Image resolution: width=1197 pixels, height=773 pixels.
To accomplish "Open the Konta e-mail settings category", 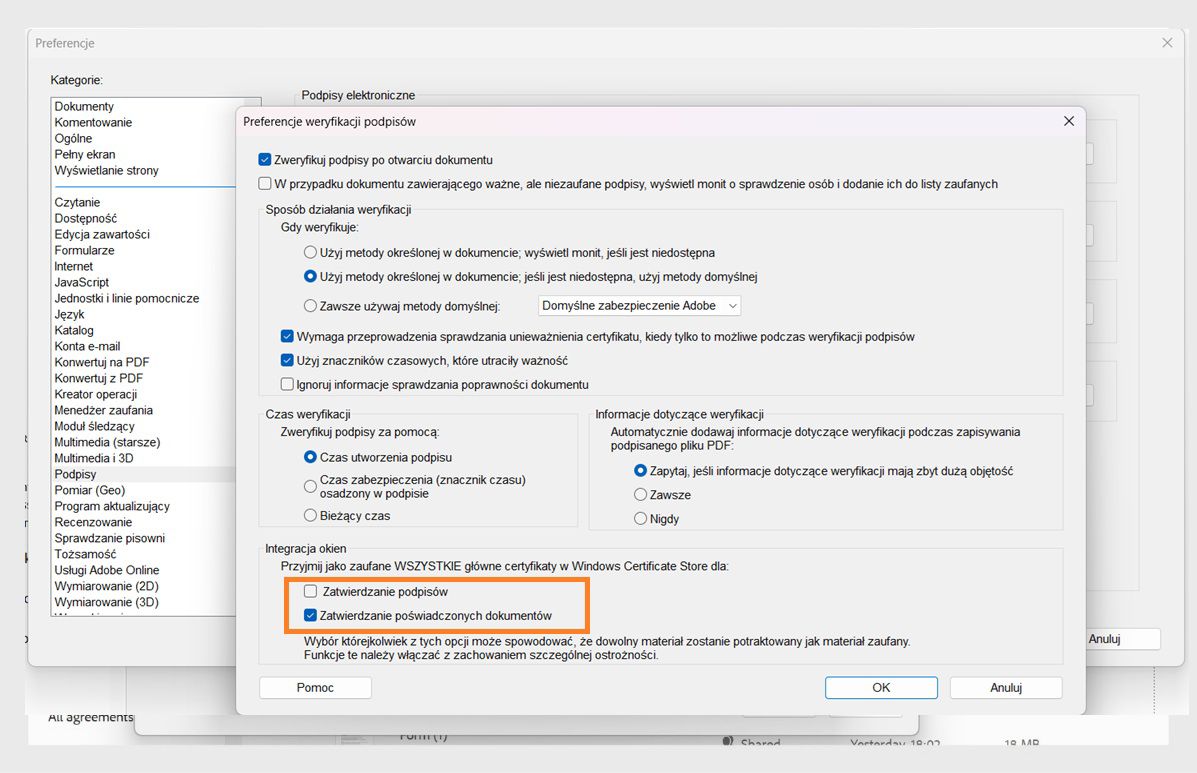I will (x=85, y=346).
